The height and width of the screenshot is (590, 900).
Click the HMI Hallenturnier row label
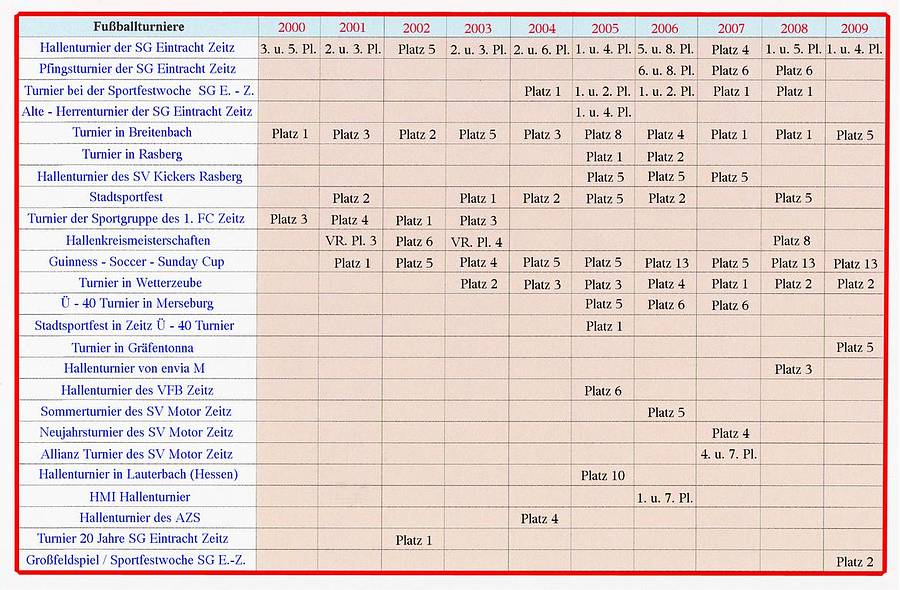pos(139,497)
